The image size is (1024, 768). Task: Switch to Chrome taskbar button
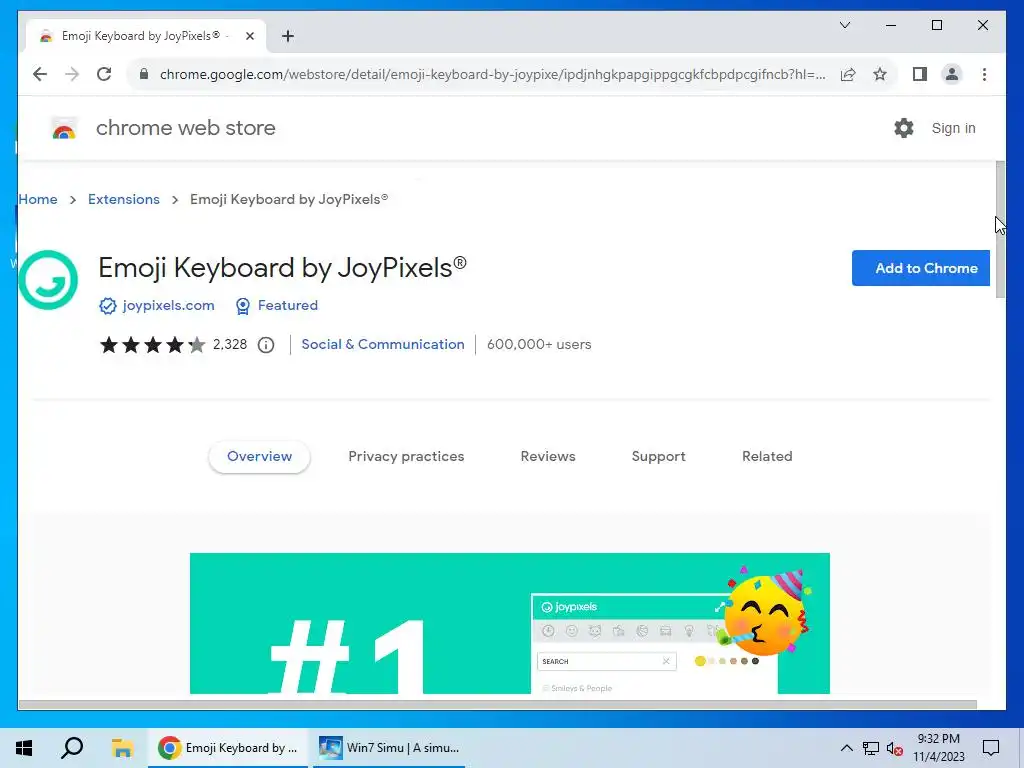[x=229, y=748]
